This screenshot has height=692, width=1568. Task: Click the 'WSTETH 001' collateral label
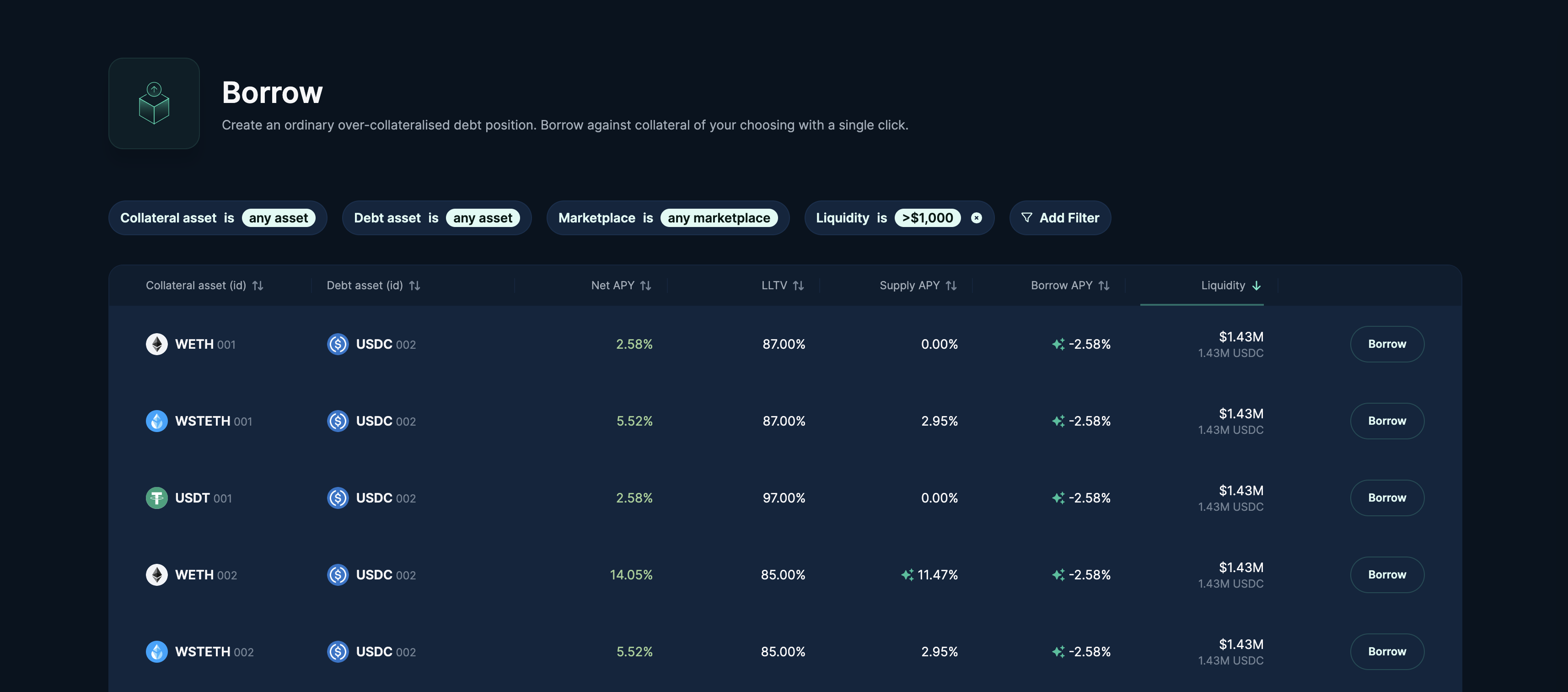[214, 421]
